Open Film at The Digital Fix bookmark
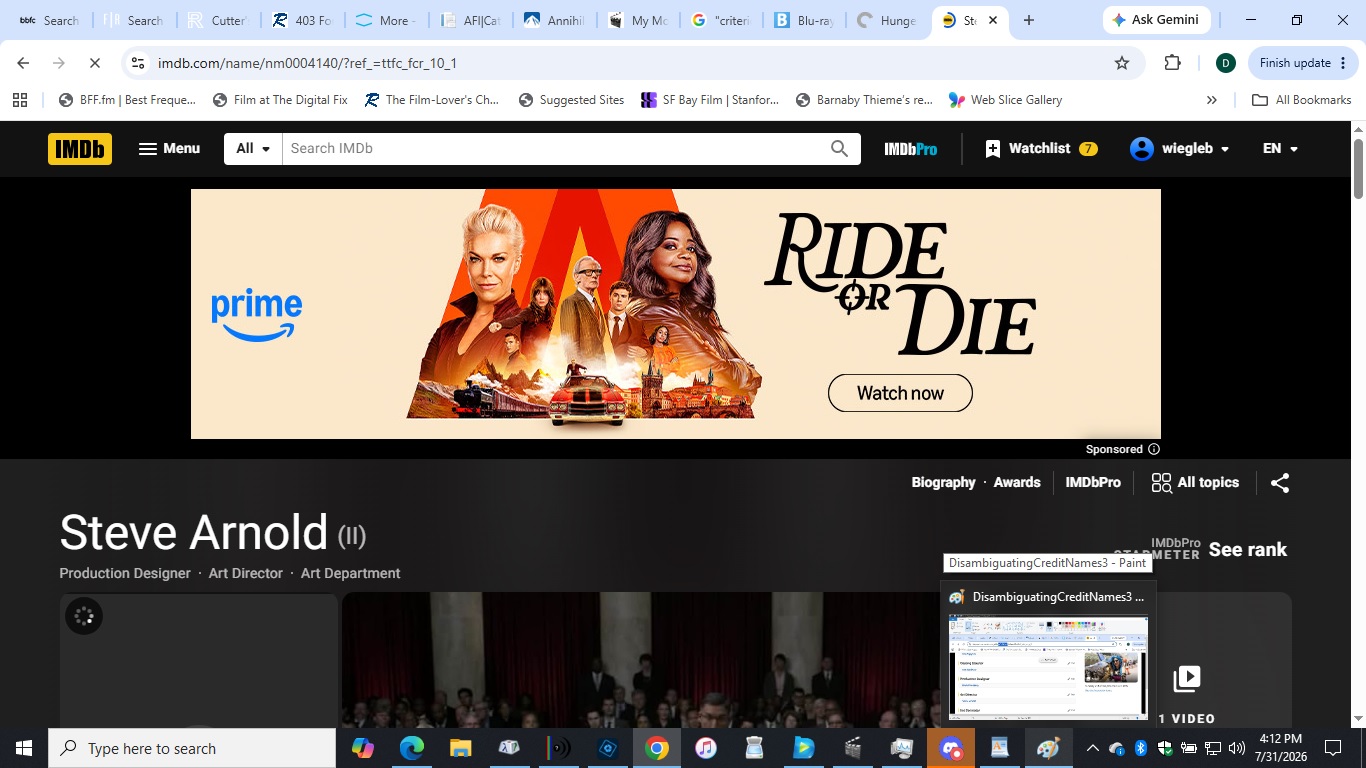Viewport: 1366px width, 768px height. coord(280,100)
